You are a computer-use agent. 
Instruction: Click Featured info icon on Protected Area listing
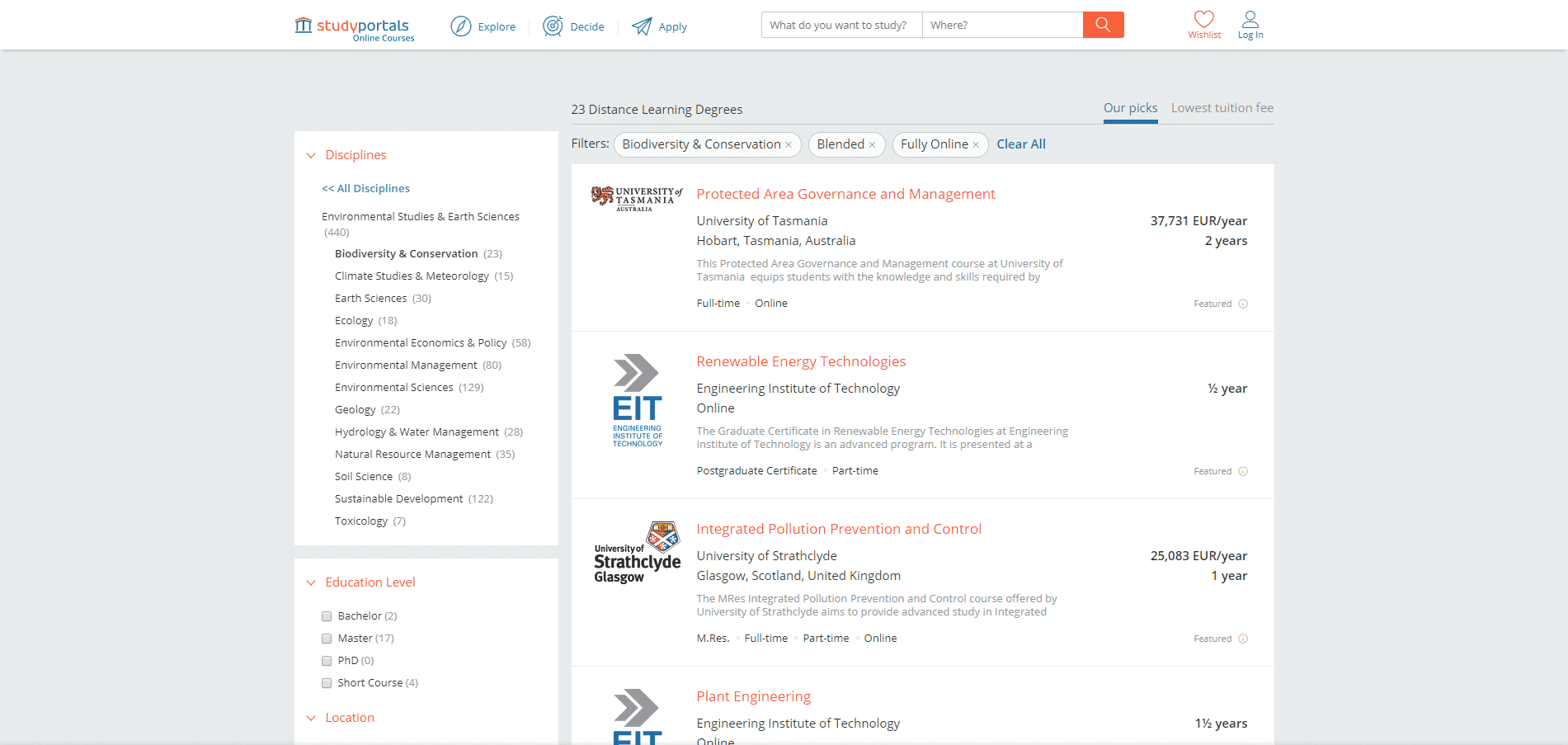click(x=1243, y=304)
